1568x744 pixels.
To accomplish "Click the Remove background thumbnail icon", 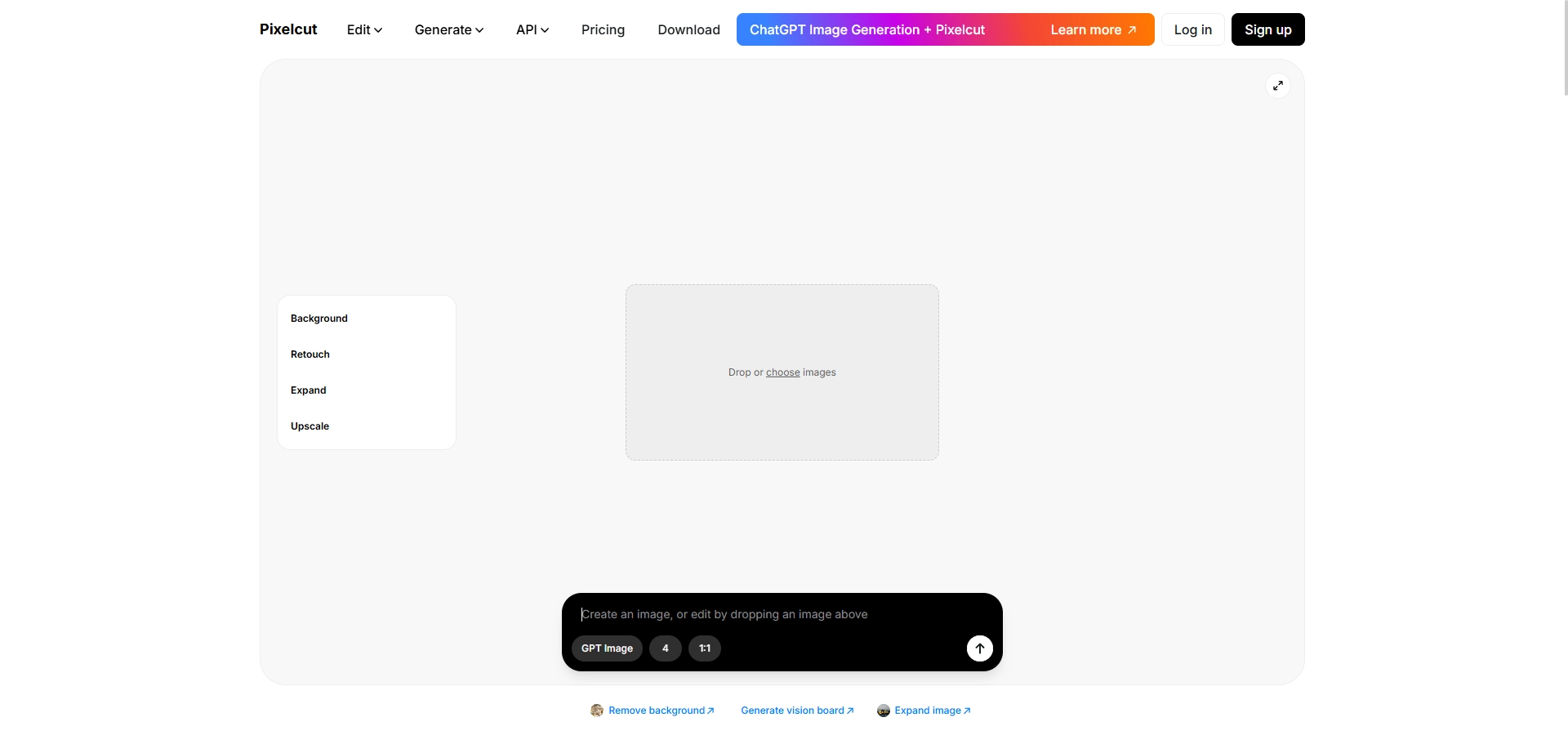I will click(597, 711).
